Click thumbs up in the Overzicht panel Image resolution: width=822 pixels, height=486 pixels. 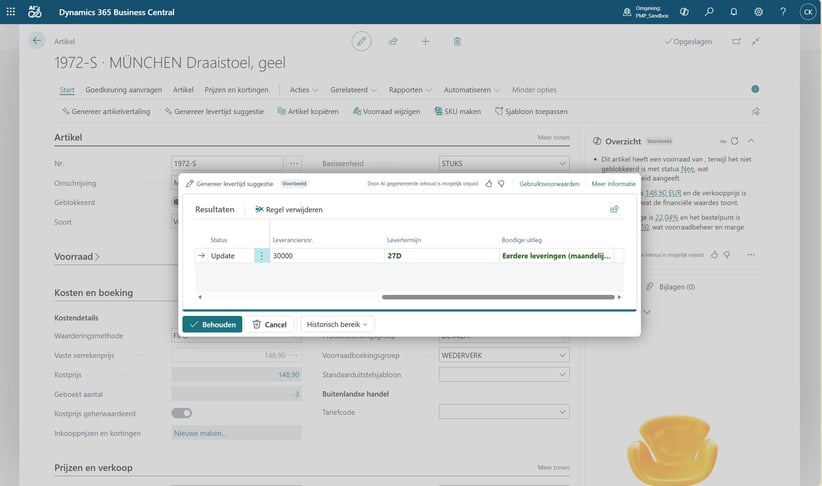point(714,254)
